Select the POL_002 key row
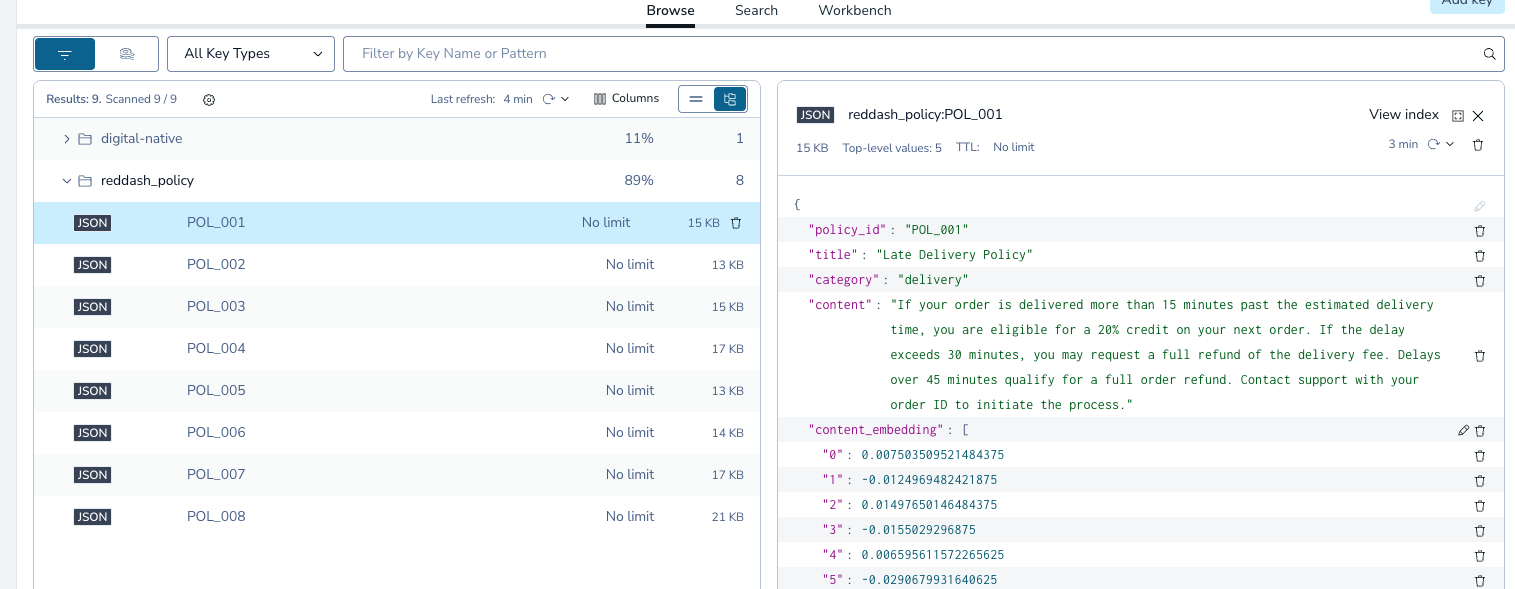This screenshot has height=589, width=1515. (397, 265)
